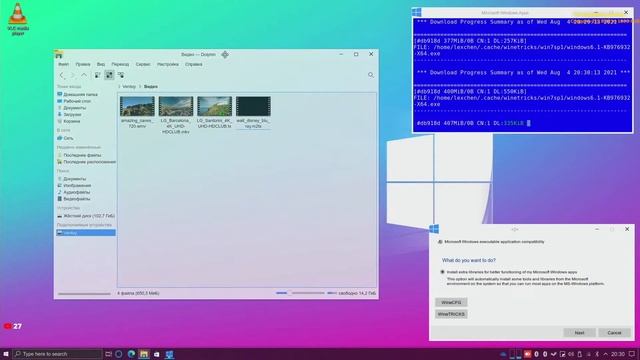The width and height of the screenshot is (640, 360).
Task: Switch Dolphin to details view mode
Action: [121, 75]
